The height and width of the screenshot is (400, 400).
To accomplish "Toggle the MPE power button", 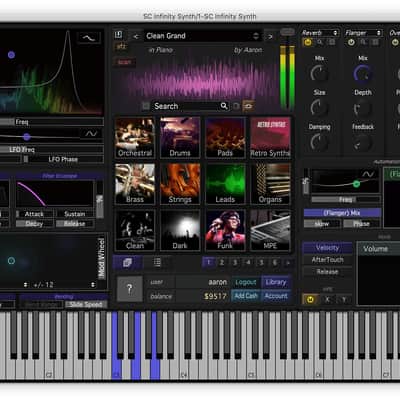I will 310,299.
